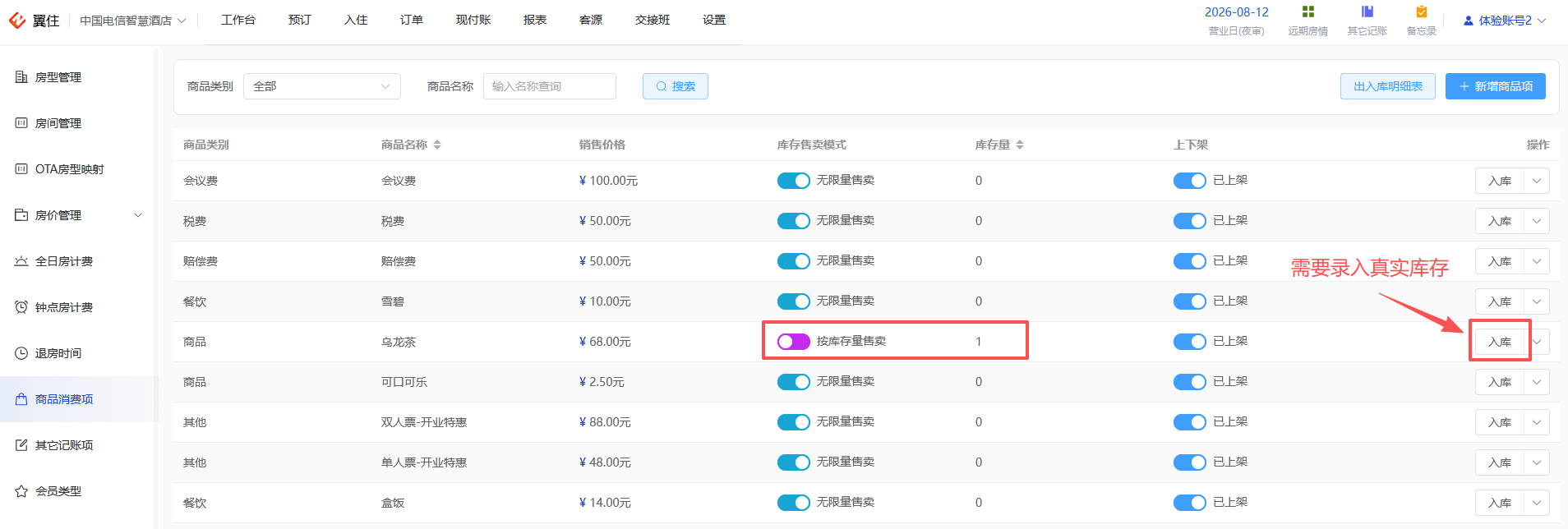The image size is (1568, 529).
Task: Click the 商品名称 search input field
Action: (550, 86)
